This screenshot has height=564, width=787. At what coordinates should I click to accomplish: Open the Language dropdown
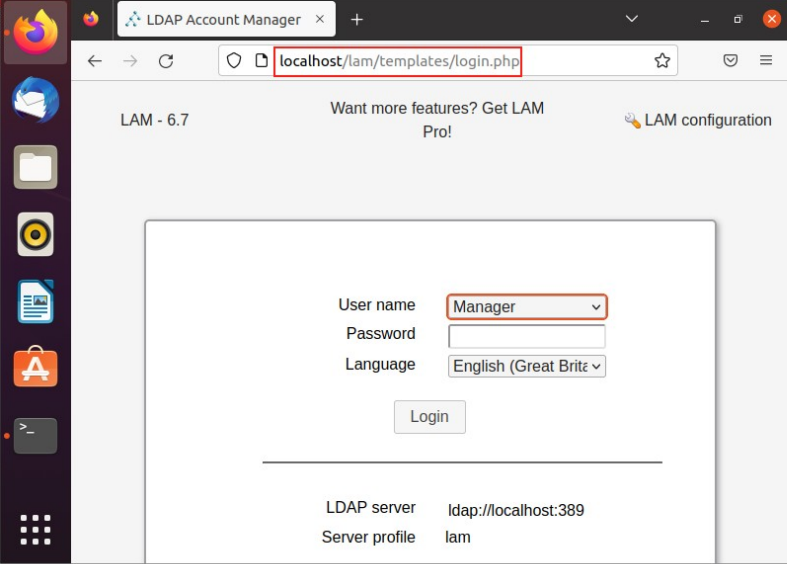527,366
